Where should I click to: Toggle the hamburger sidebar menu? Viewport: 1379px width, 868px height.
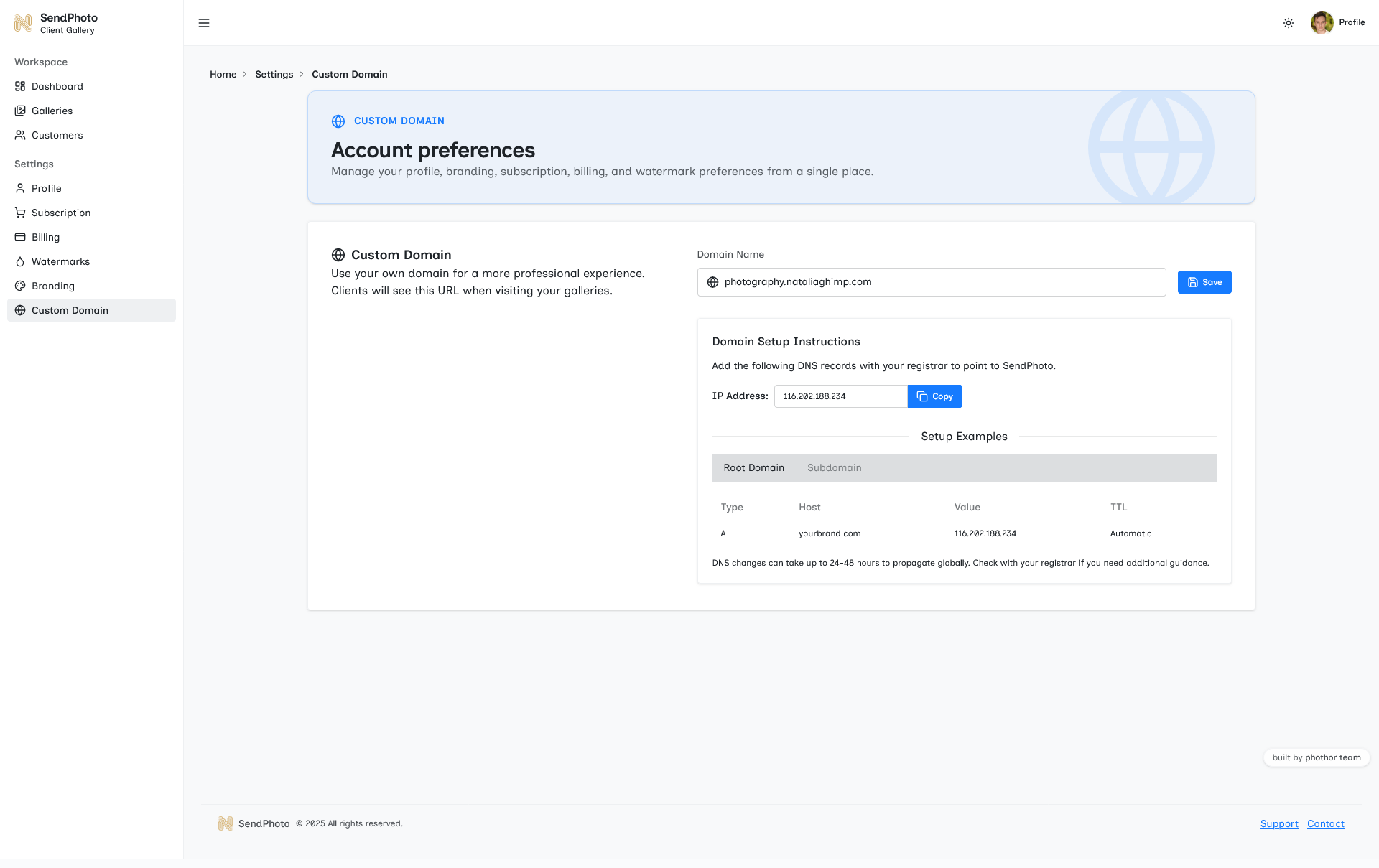tap(204, 23)
